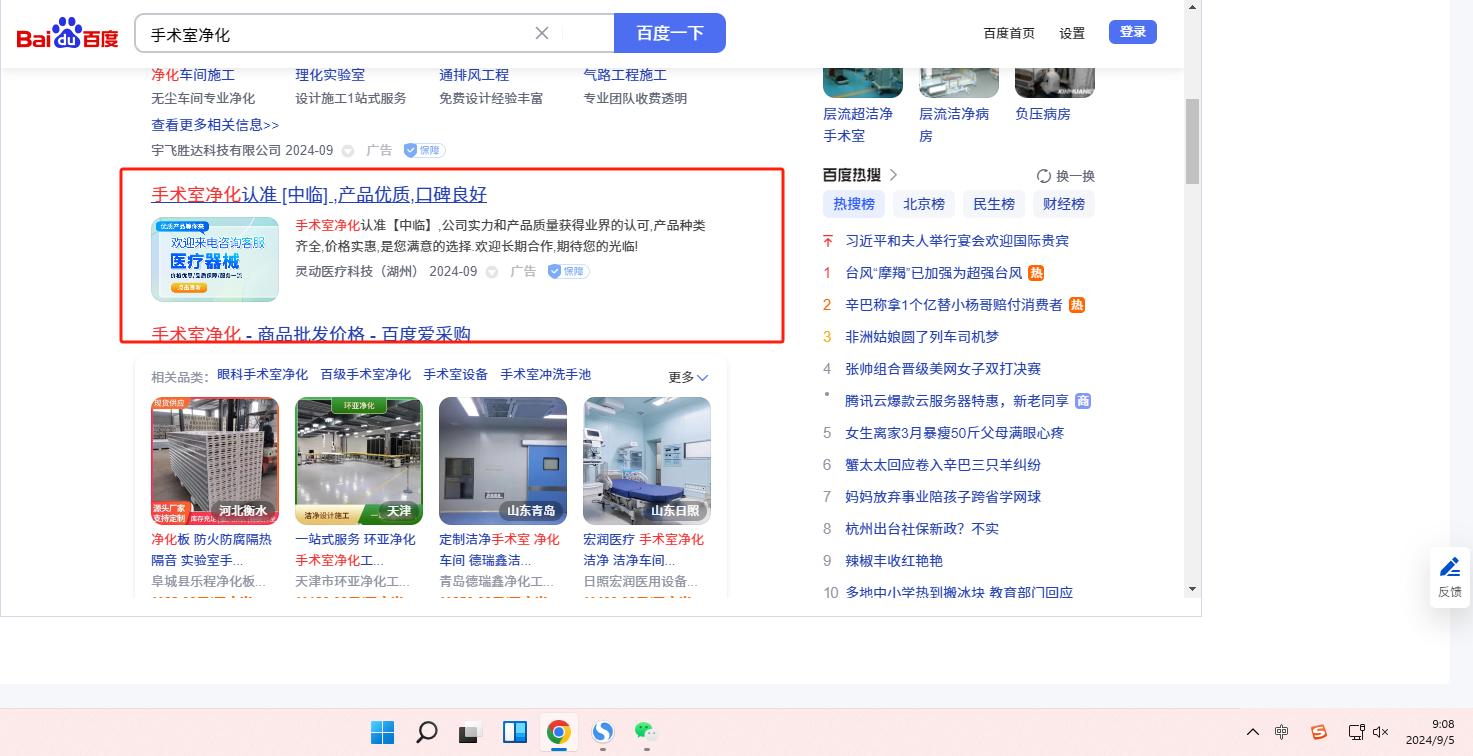Click the 登录 login button

click(1133, 32)
